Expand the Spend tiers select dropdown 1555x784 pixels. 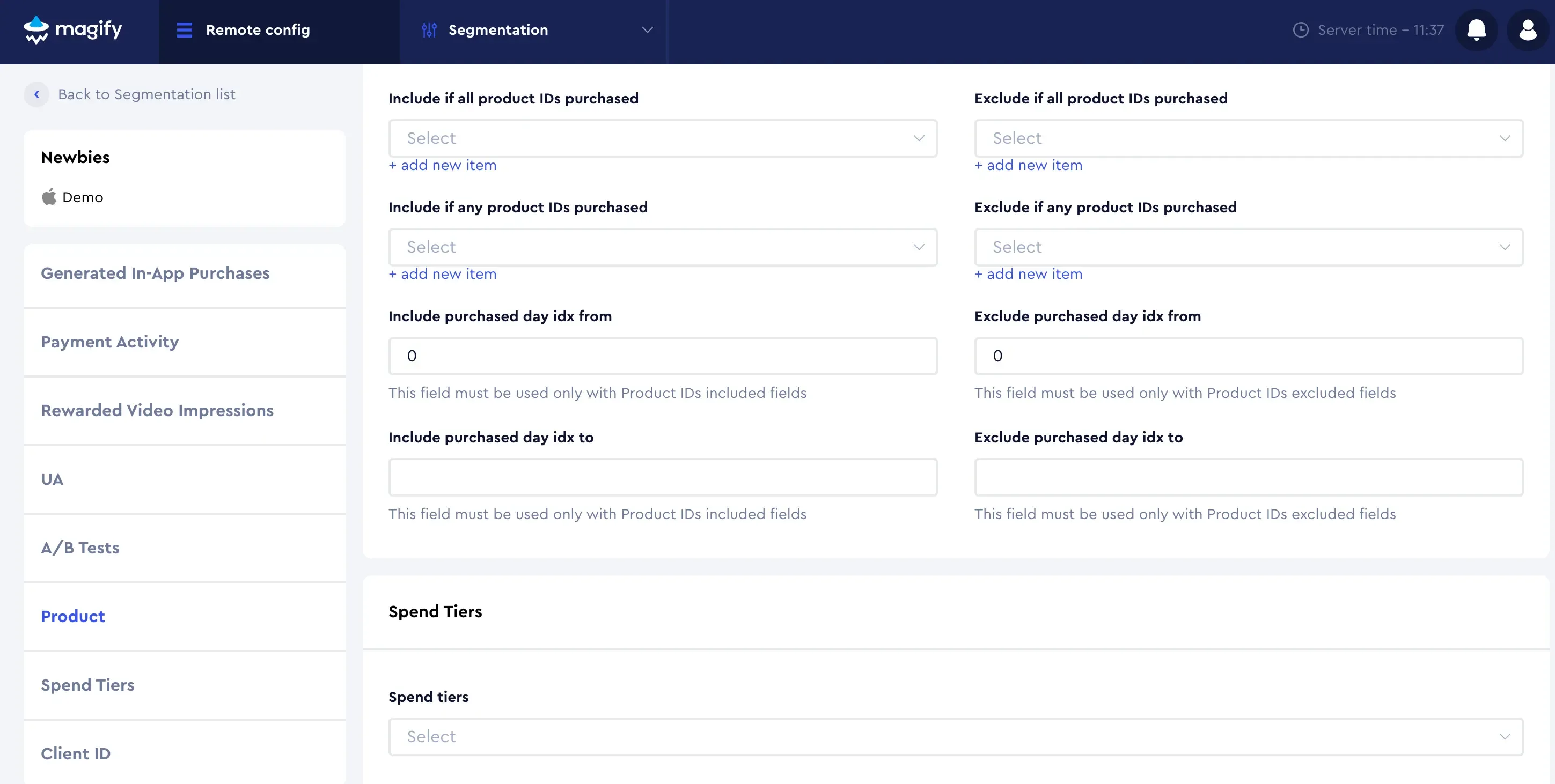coord(955,737)
